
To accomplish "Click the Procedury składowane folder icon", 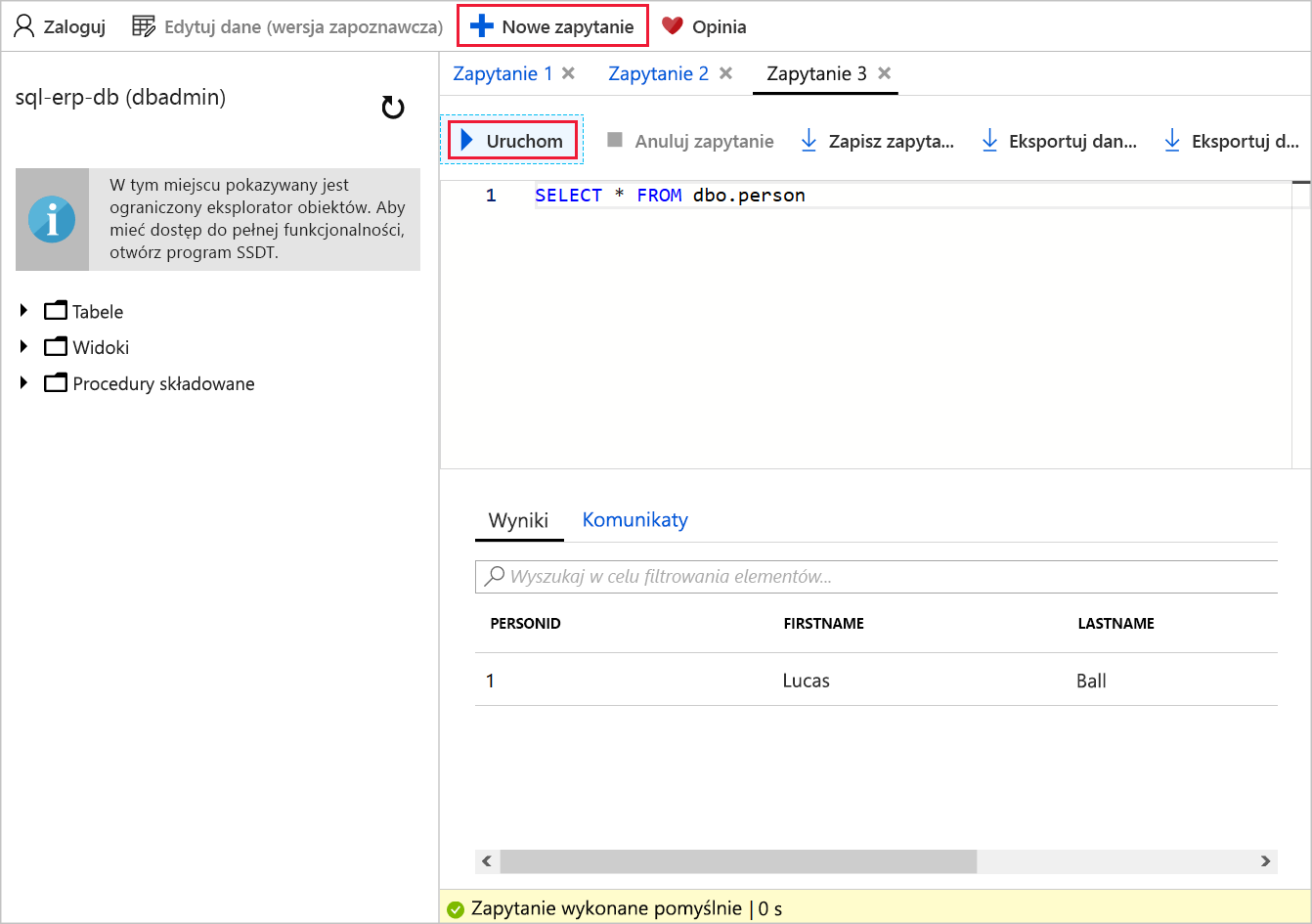I will (56, 382).
